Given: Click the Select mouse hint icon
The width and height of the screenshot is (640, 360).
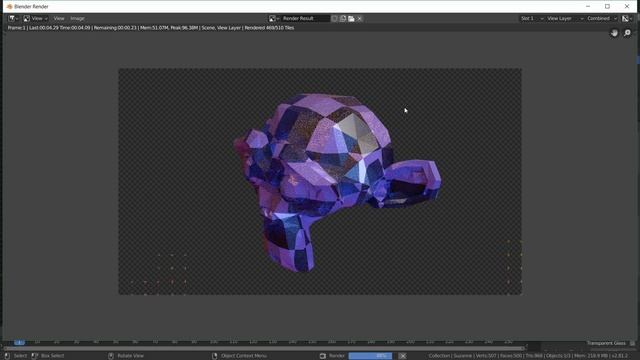Looking at the screenshot, I should click(x=7, y=356).
